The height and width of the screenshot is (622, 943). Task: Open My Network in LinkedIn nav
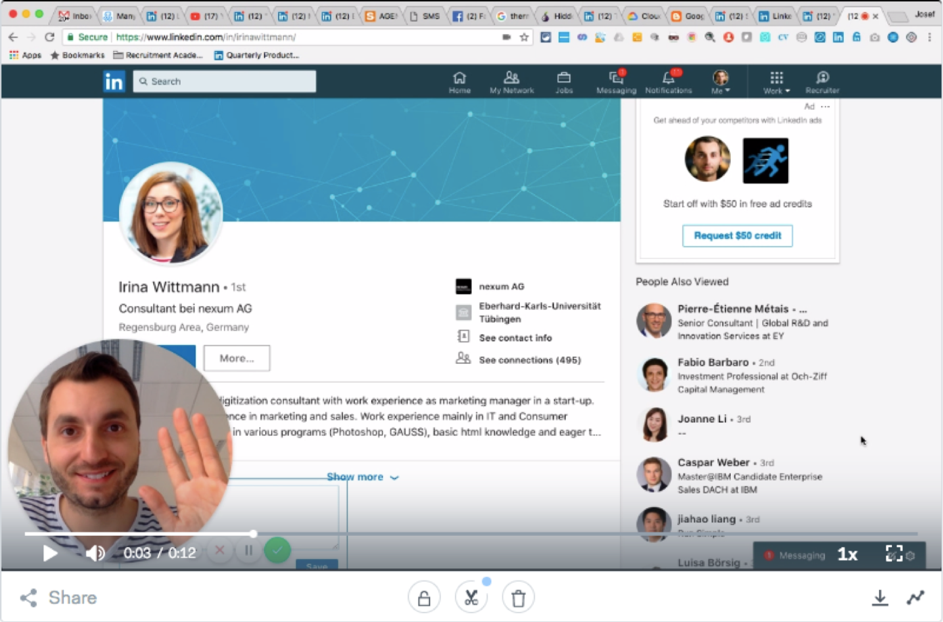pos(511,82)
